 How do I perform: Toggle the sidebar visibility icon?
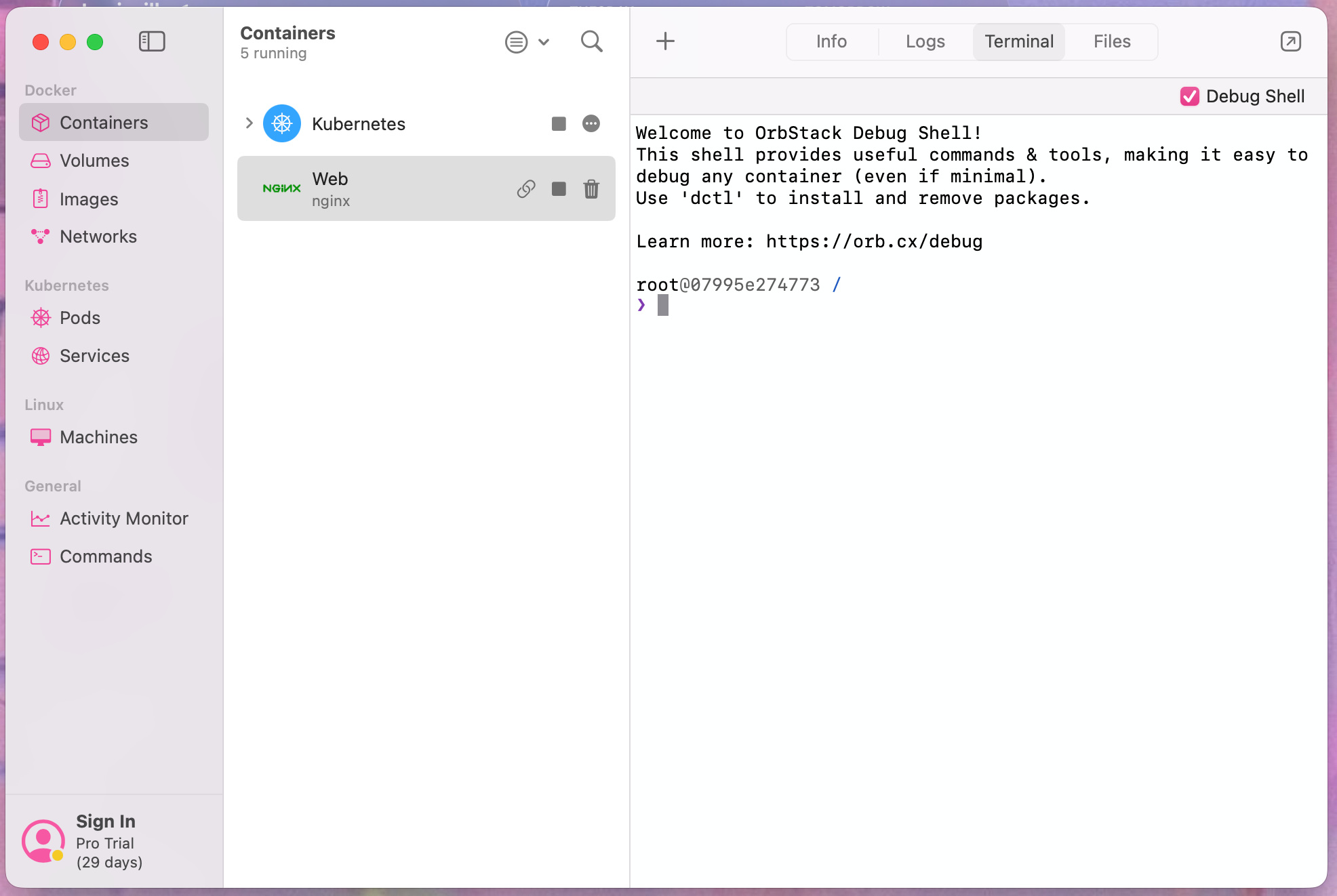152,41
